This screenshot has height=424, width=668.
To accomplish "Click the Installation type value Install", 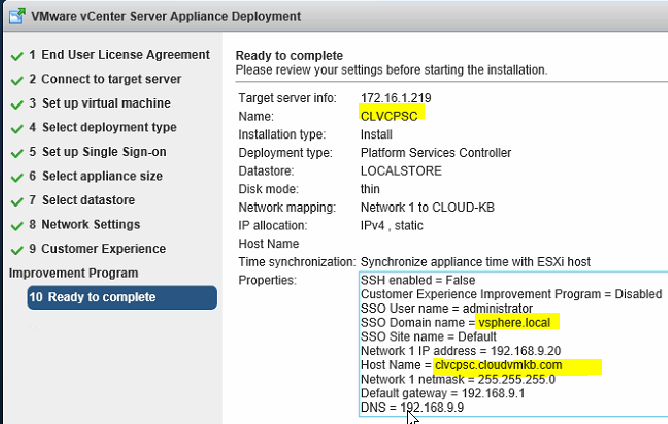I will tap(377, 135).
